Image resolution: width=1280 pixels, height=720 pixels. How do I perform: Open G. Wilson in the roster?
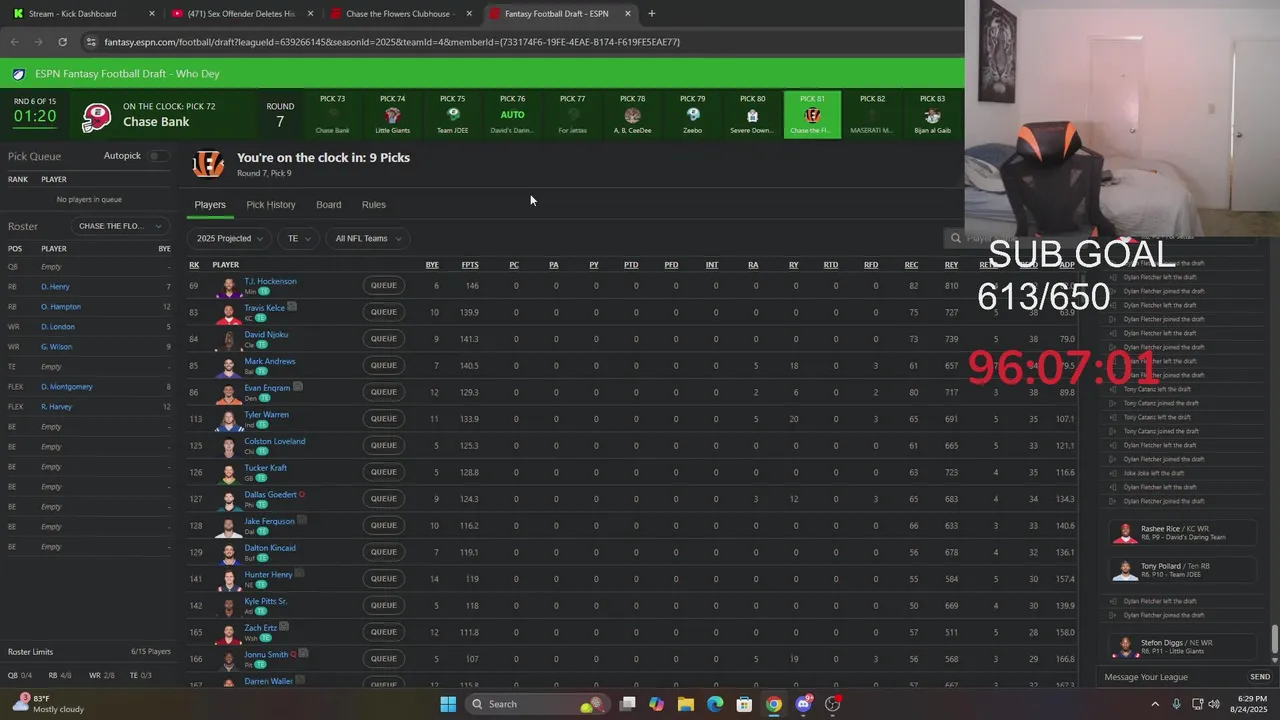click(56, 347)
